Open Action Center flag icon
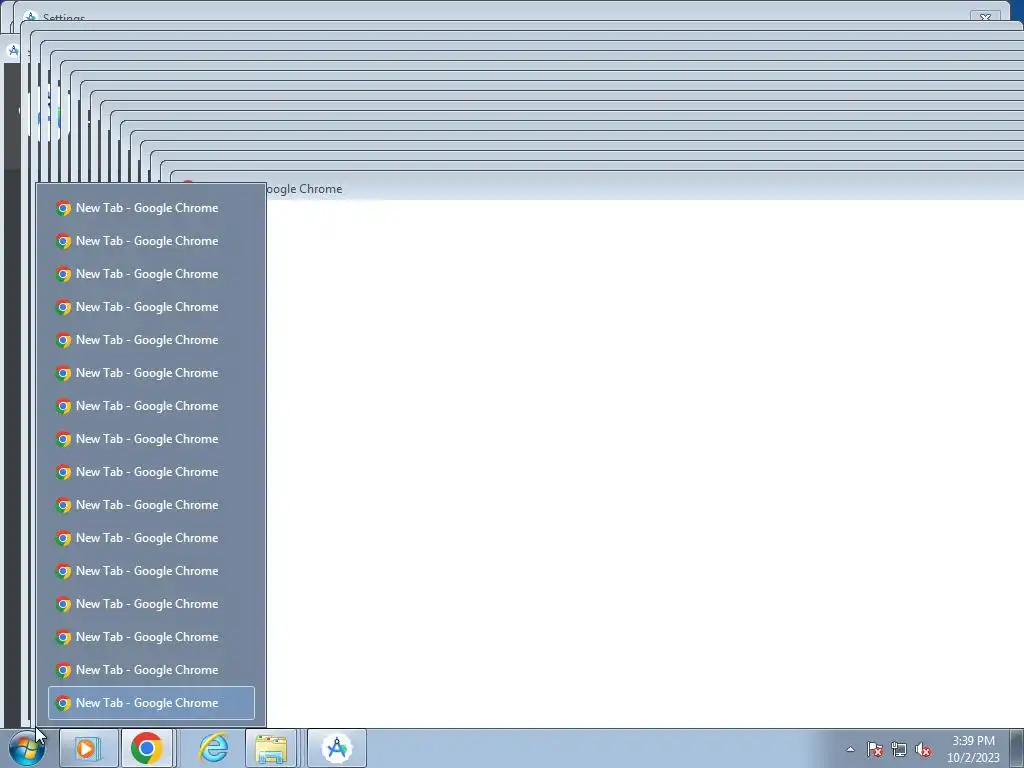1024x768 pixels. (x=875, y=749)
